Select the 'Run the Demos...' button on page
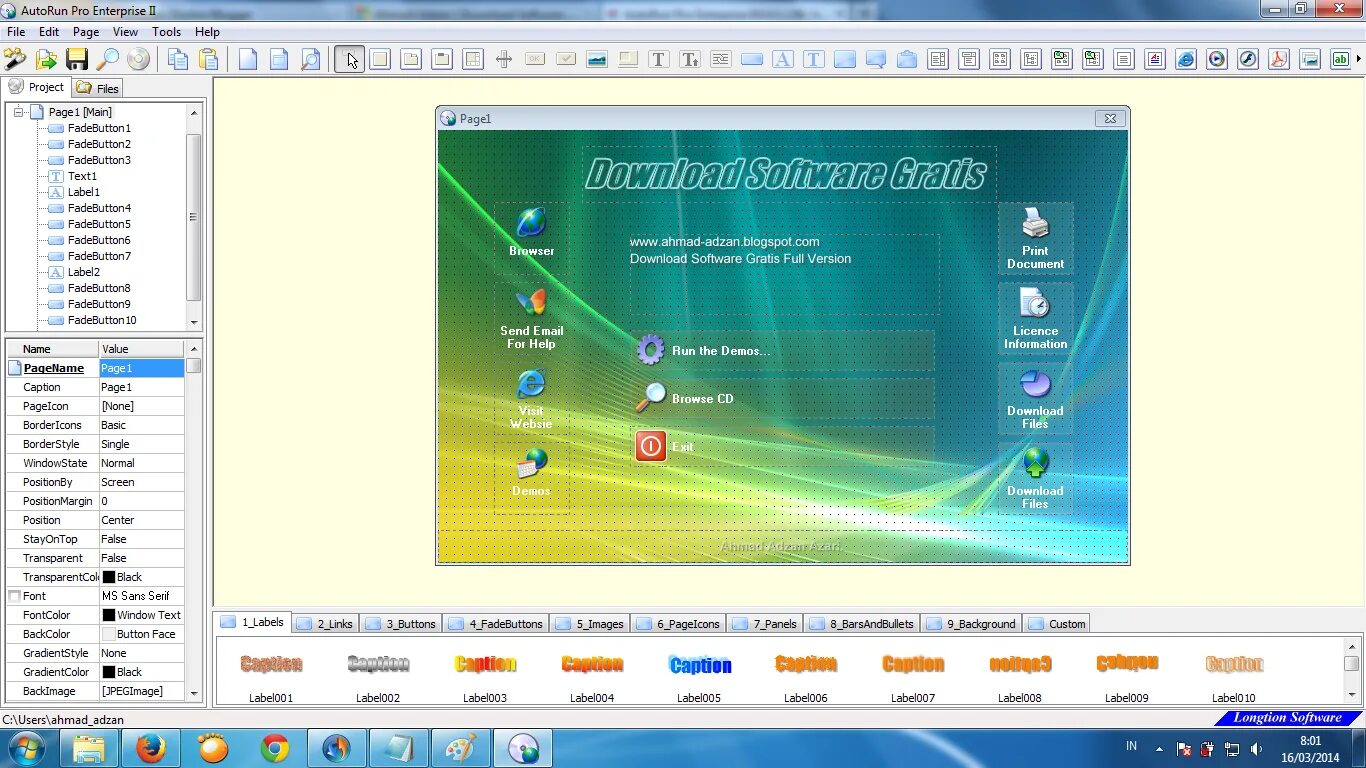1366x768 pixels. (783, 351)
